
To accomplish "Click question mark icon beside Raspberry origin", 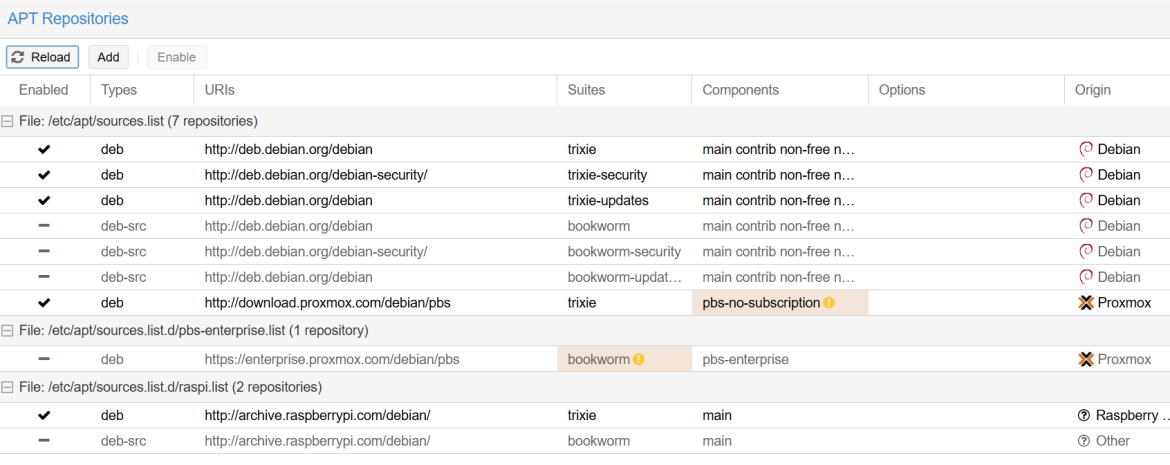I will [x=1084, y=415].
